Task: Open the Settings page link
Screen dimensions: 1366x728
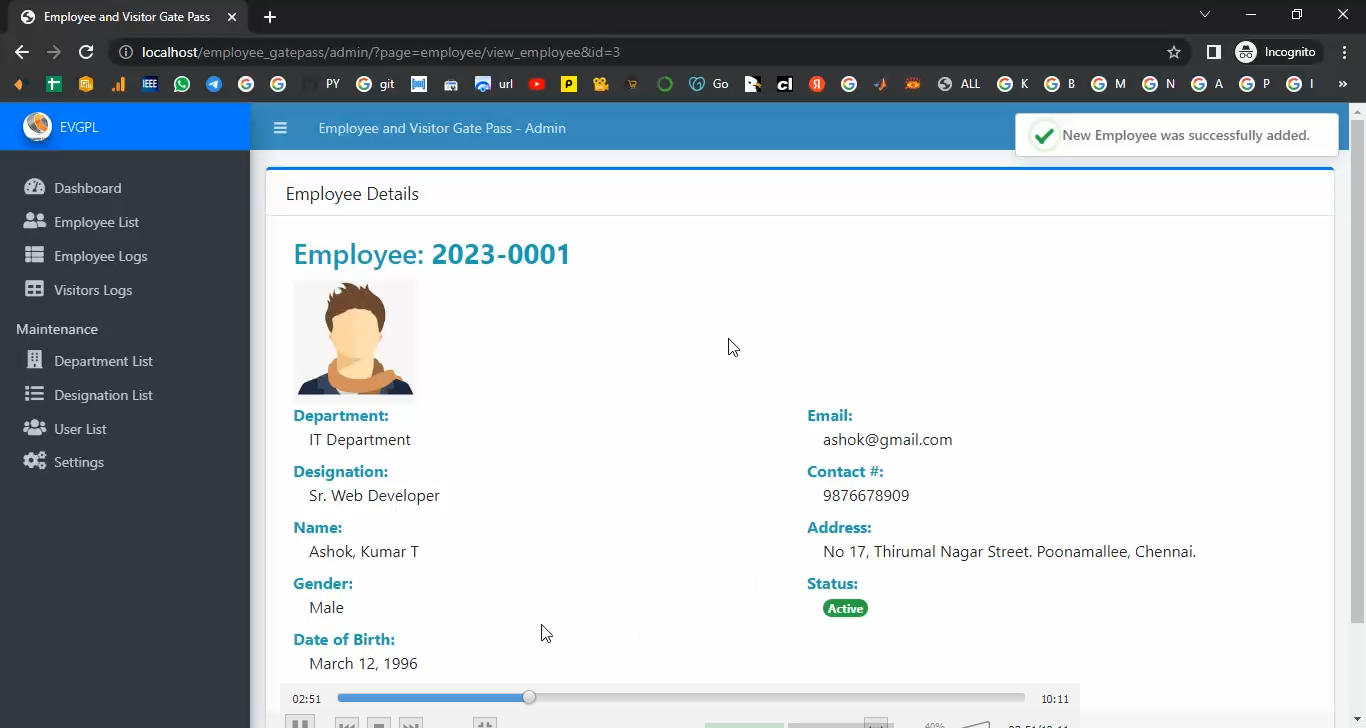Action: click(79, 462)
